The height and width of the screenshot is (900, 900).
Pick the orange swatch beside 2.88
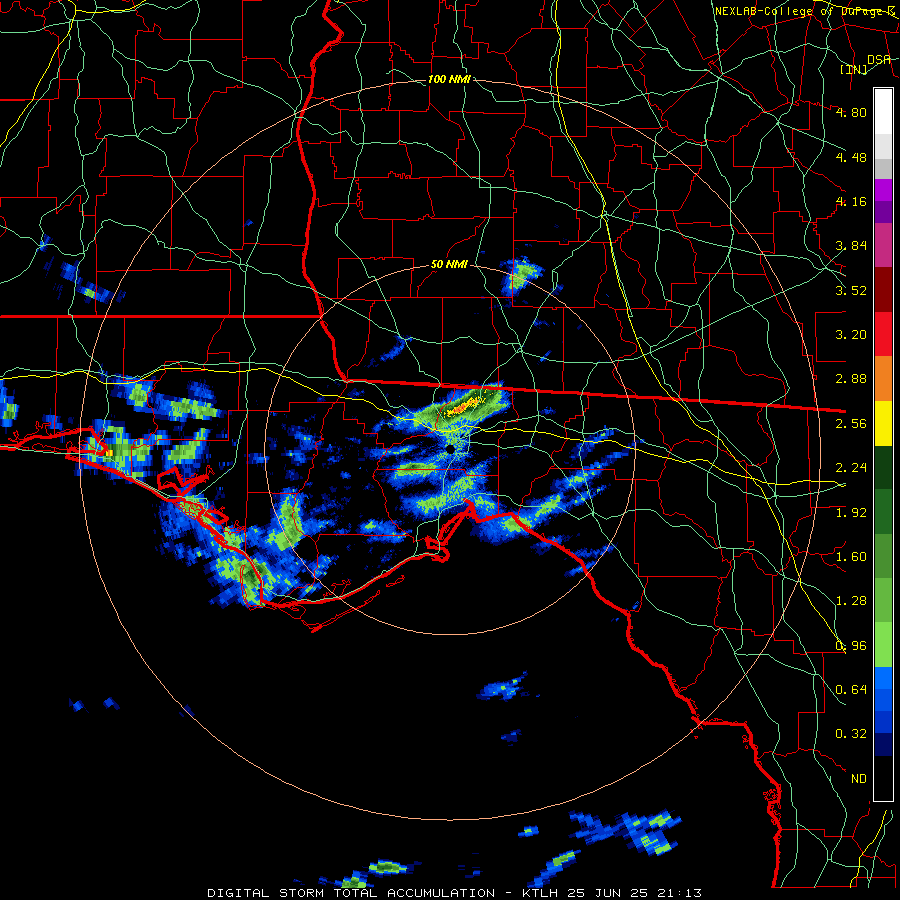coord(883,379)
